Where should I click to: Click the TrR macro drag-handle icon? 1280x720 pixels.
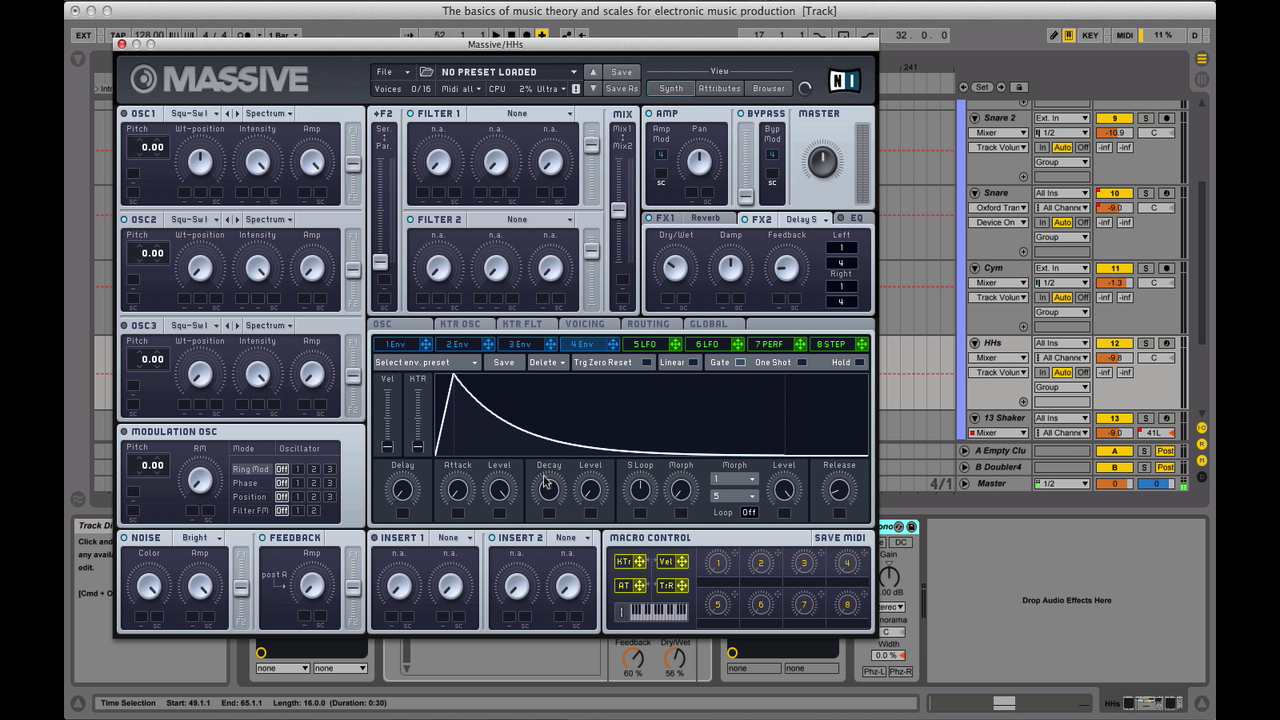coord(682,586)
